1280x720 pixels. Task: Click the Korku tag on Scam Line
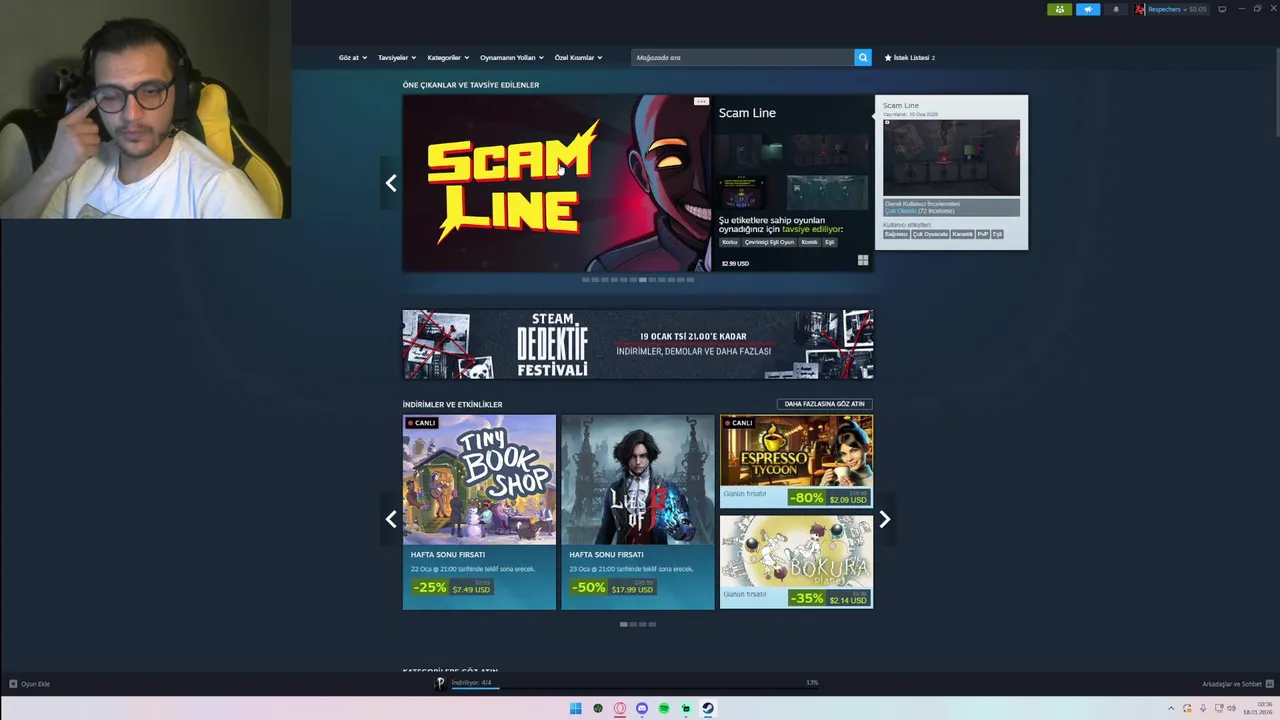pos(730,242)
